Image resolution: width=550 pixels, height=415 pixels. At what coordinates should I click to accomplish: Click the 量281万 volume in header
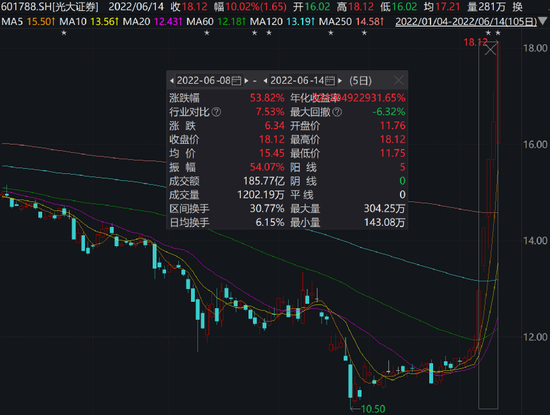pyautogui.click(x=486, y=7)
